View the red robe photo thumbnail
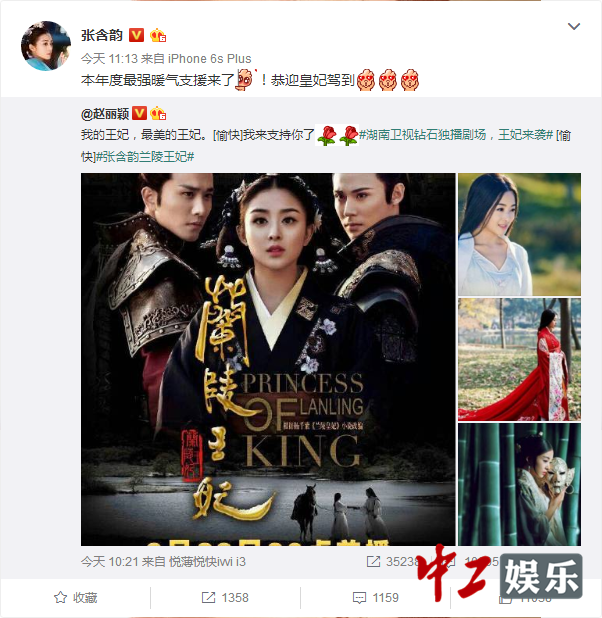 [x=519, y=359]
